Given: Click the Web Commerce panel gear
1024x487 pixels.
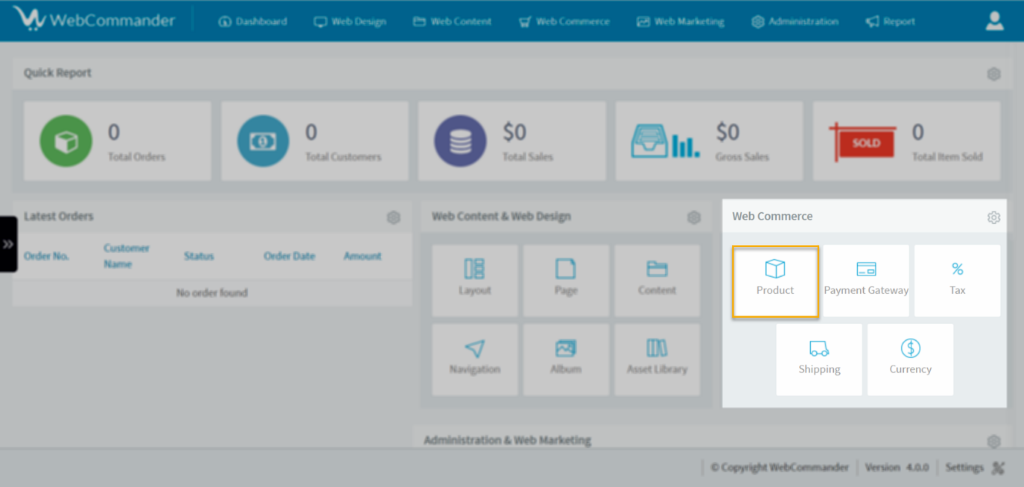Looking at the screenshot, I should pyautogui.click(x=993, y=217).
